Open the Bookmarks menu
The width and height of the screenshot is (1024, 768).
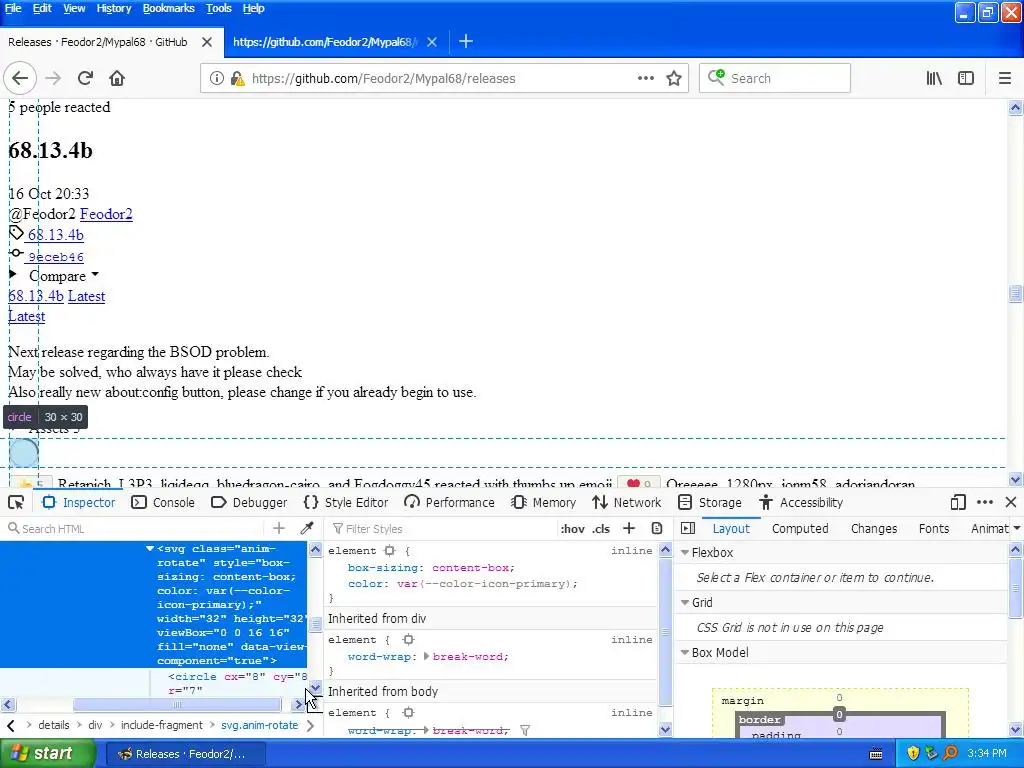point(168,8)
